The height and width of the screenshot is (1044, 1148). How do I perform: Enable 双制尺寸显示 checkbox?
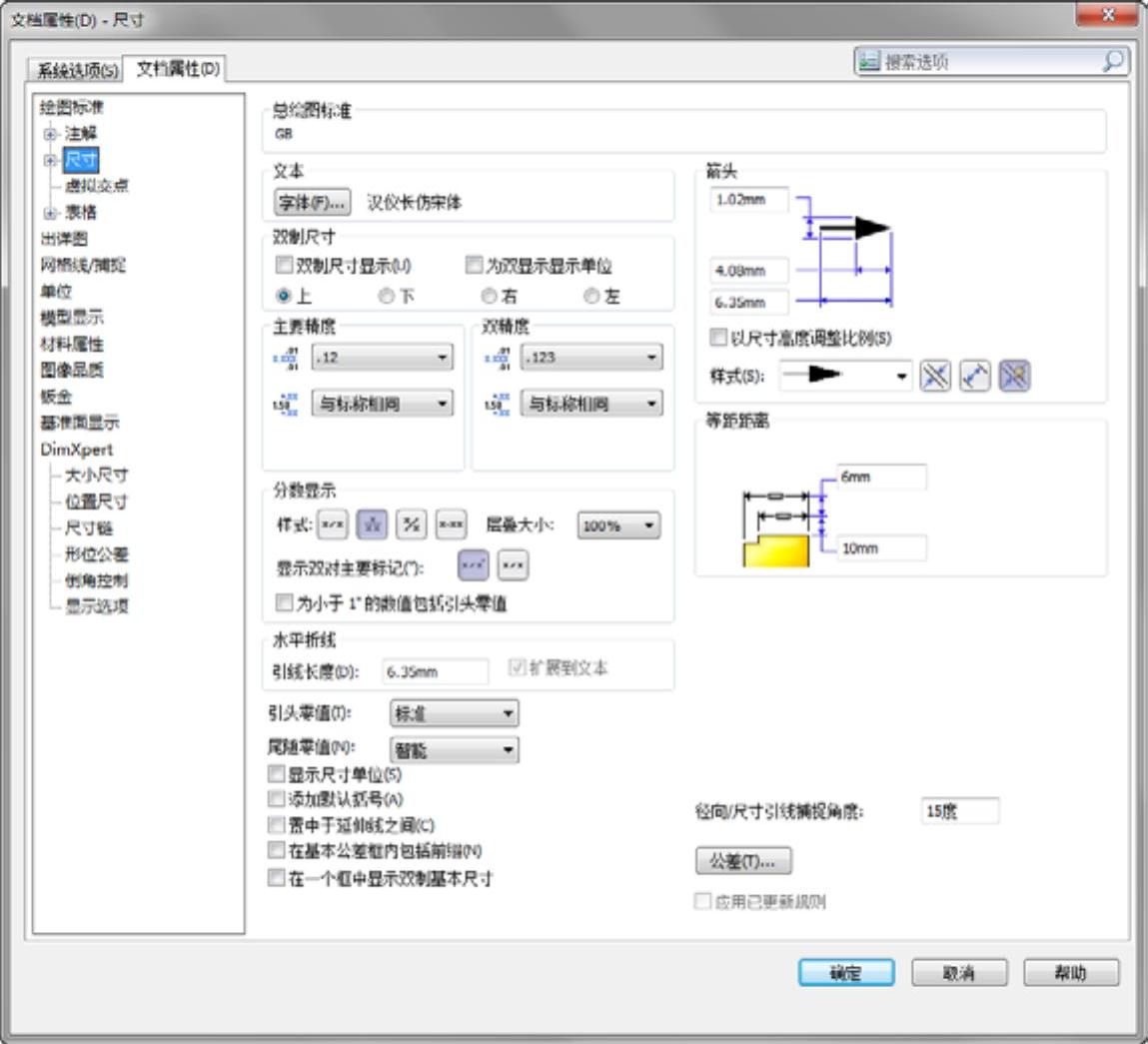coord(284,265)
